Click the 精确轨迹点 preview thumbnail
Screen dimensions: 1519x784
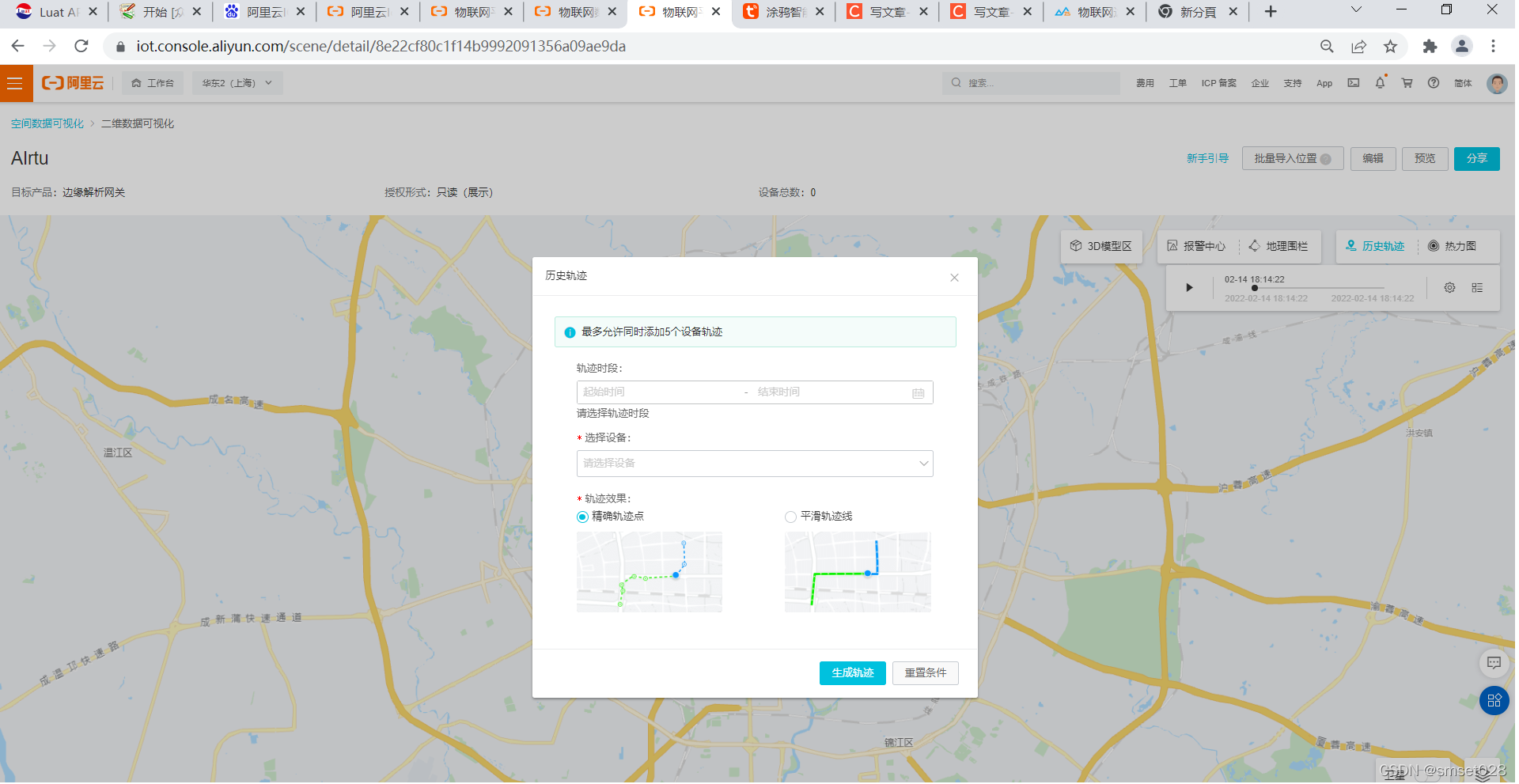pos(650,573)
